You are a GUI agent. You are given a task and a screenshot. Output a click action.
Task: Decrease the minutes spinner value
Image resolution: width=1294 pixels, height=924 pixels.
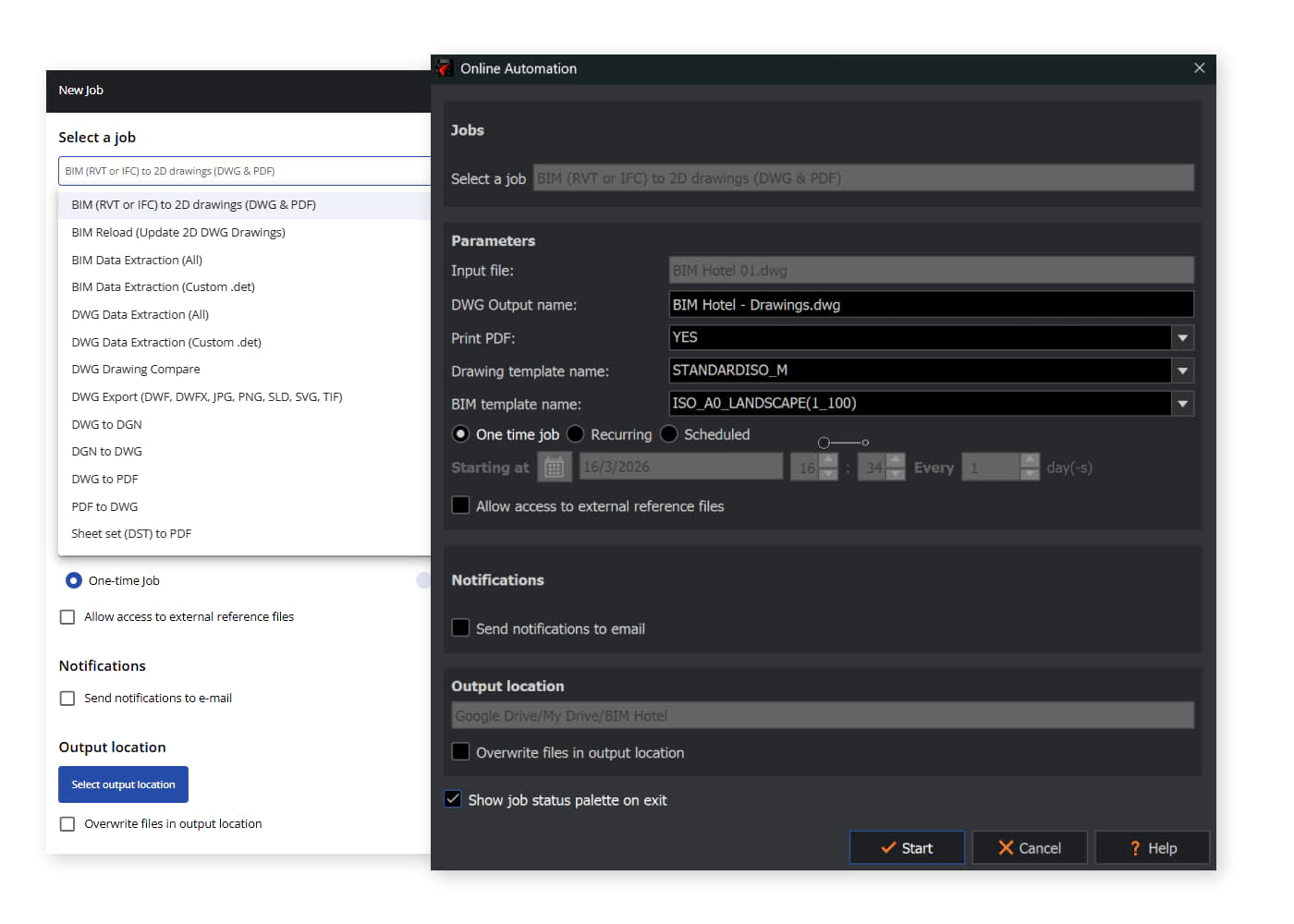895,475
